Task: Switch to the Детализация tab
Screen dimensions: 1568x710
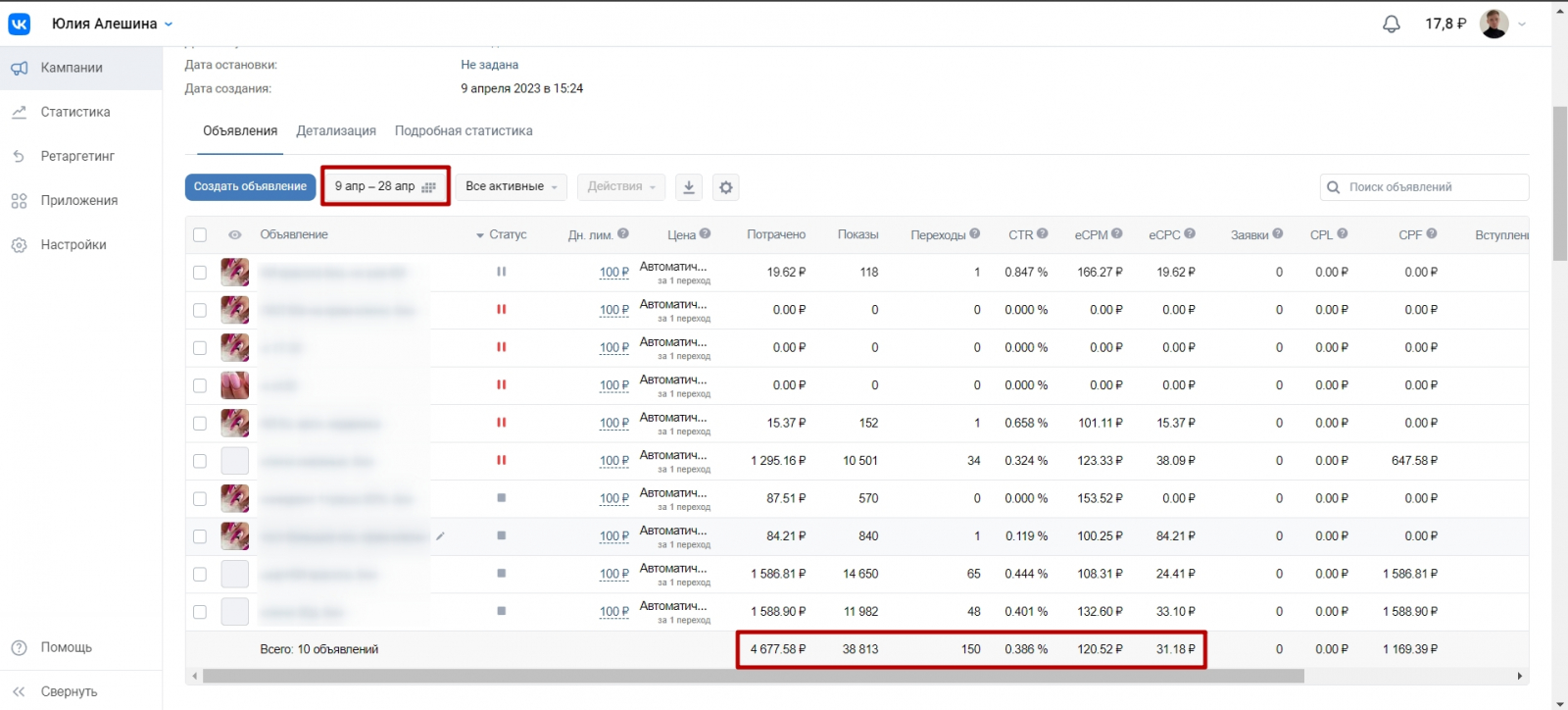Action: pyautogui.click(x=336, y=131)
